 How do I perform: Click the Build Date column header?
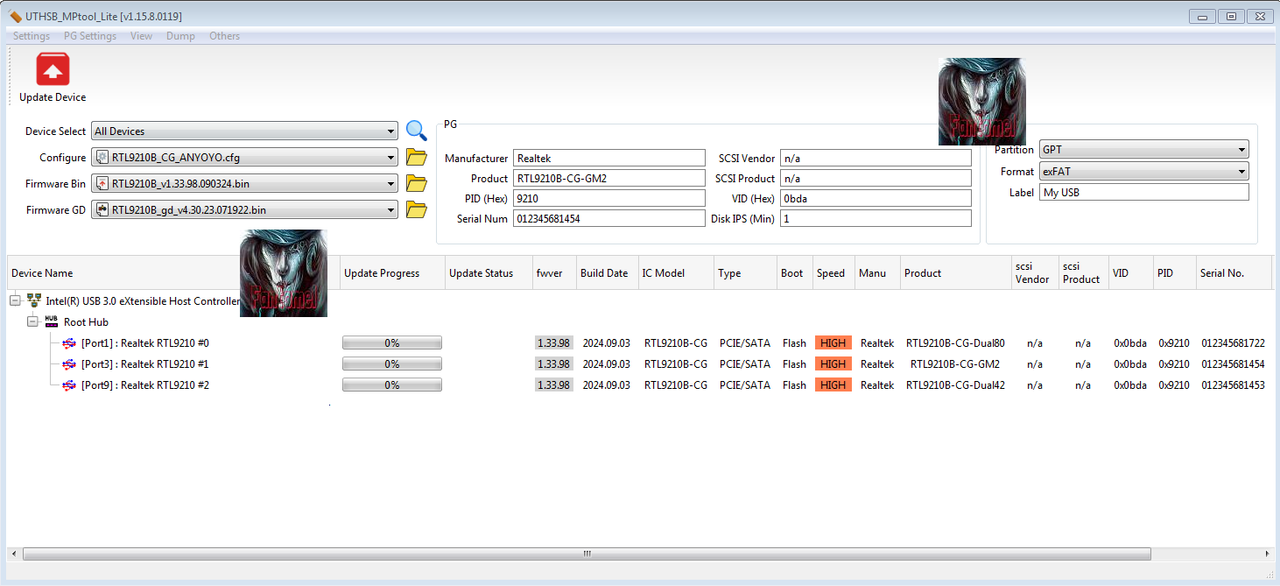click(607, 273)
